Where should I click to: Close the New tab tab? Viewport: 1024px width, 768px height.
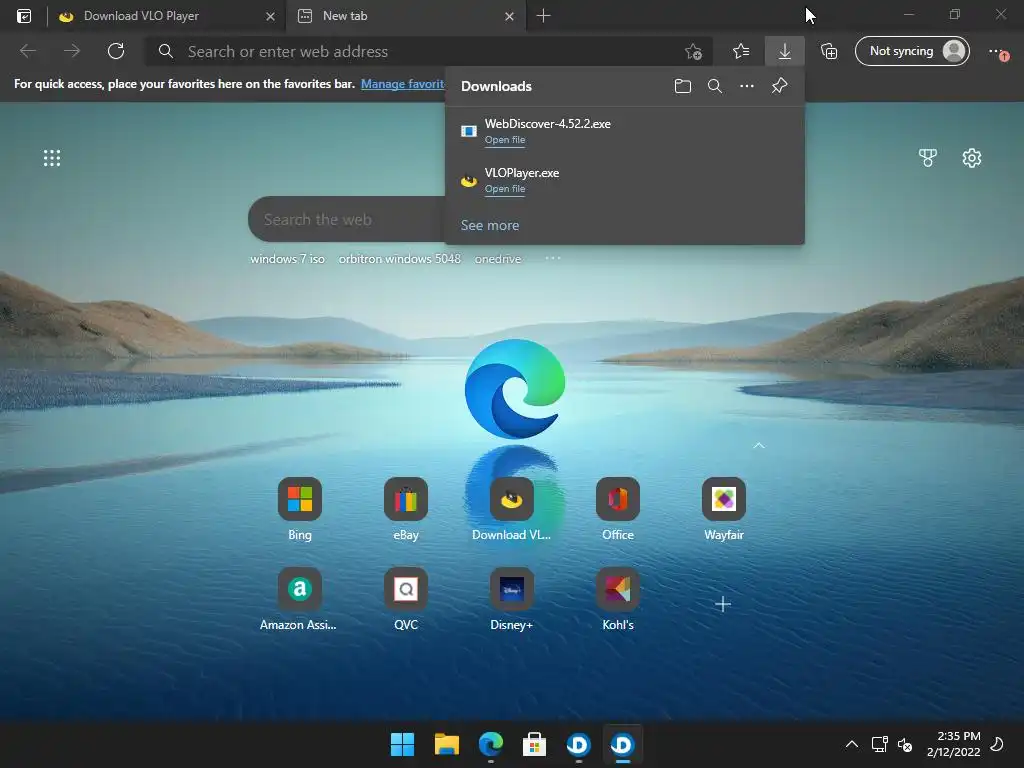[x=509, y=16]
